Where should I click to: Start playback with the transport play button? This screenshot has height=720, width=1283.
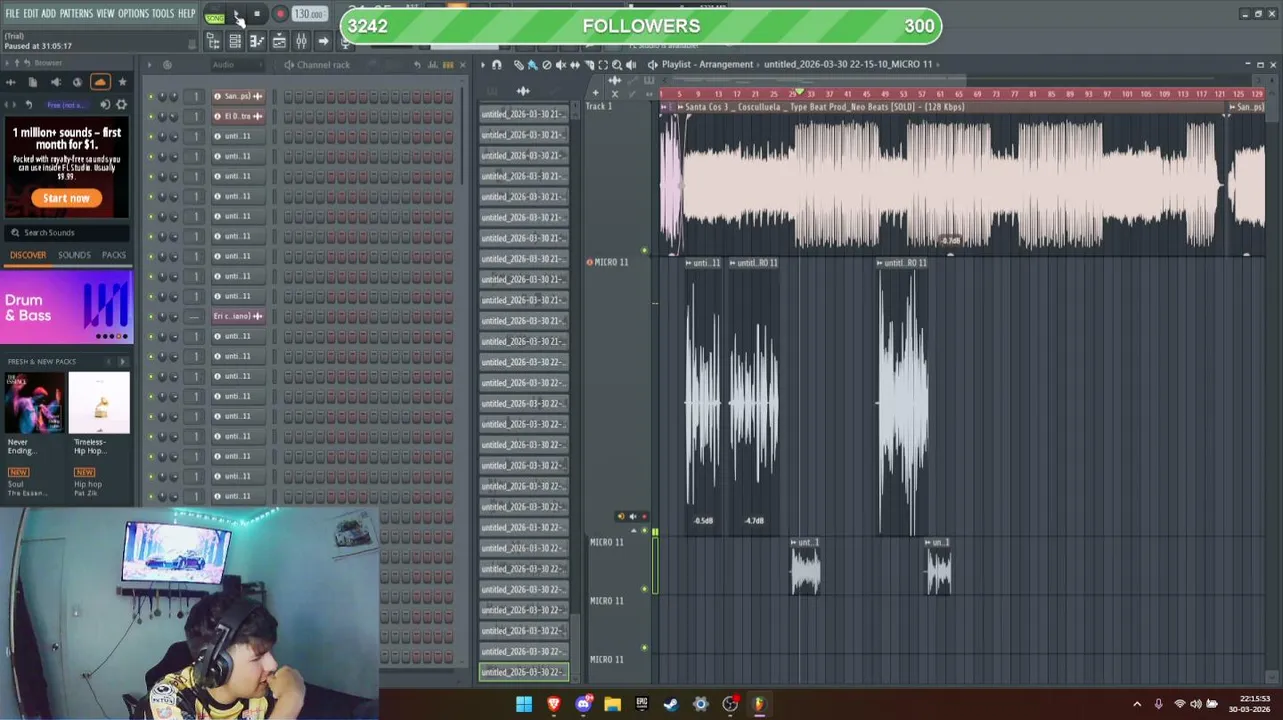[237, 14]
